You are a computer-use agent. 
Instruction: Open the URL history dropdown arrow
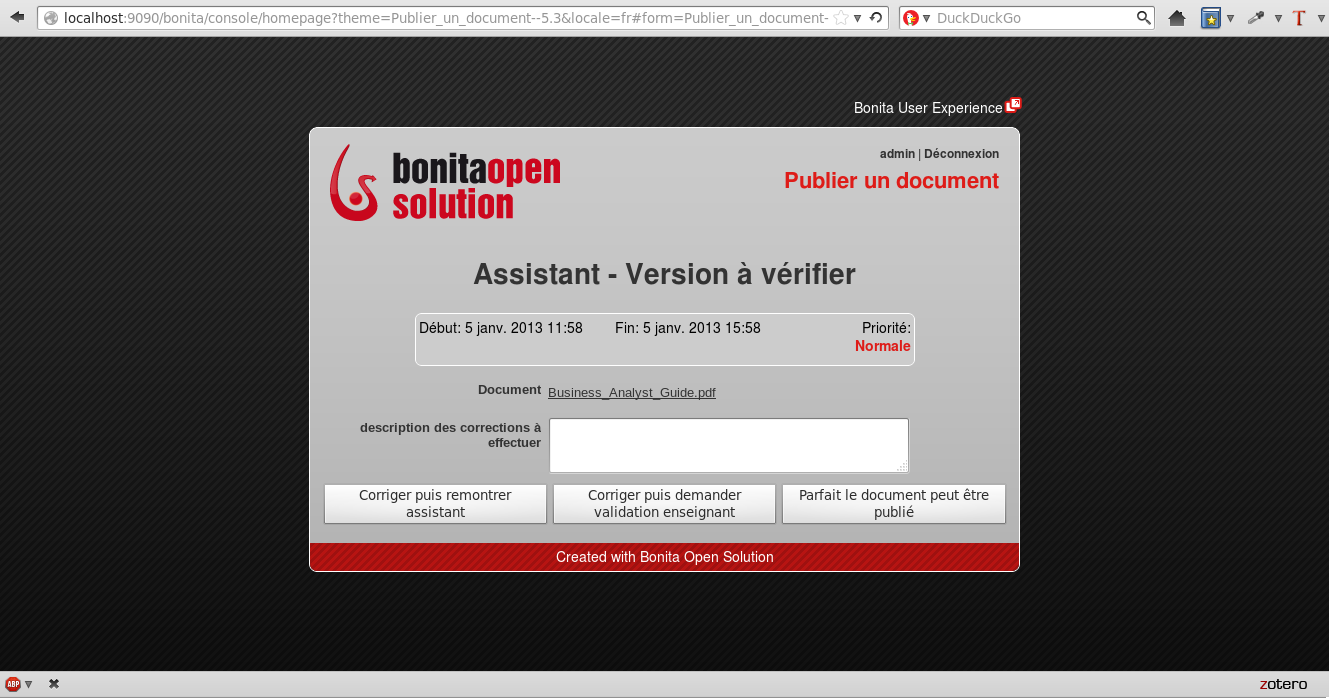tap(857, 18)
